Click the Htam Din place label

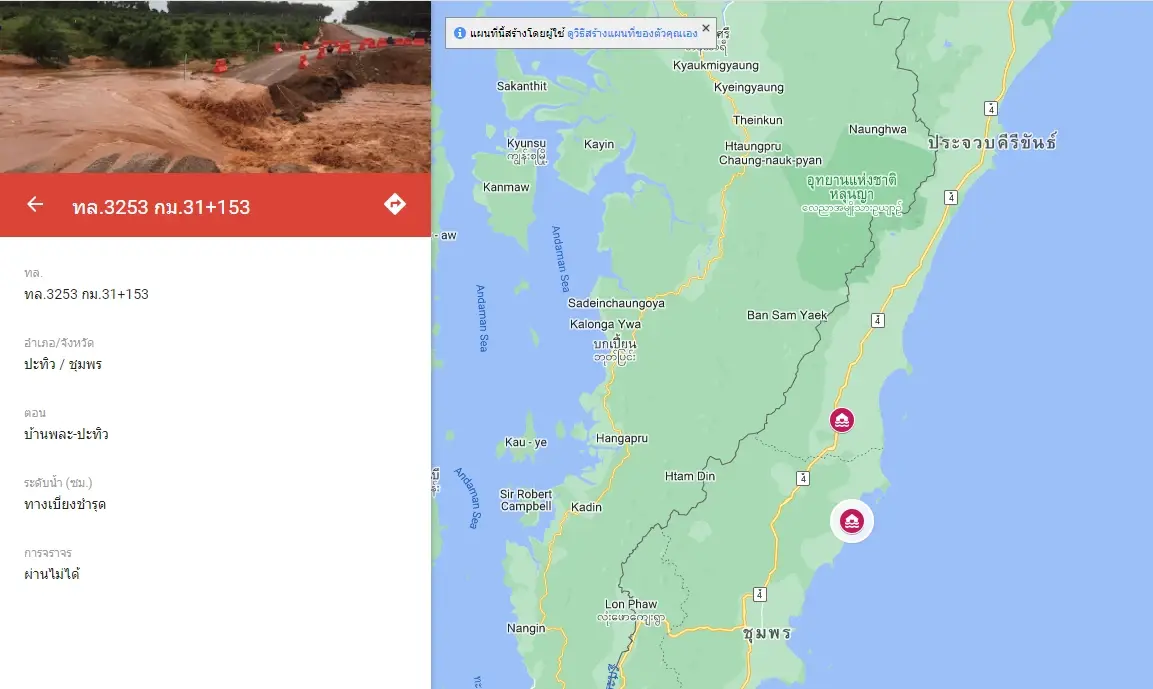point(690,476)
